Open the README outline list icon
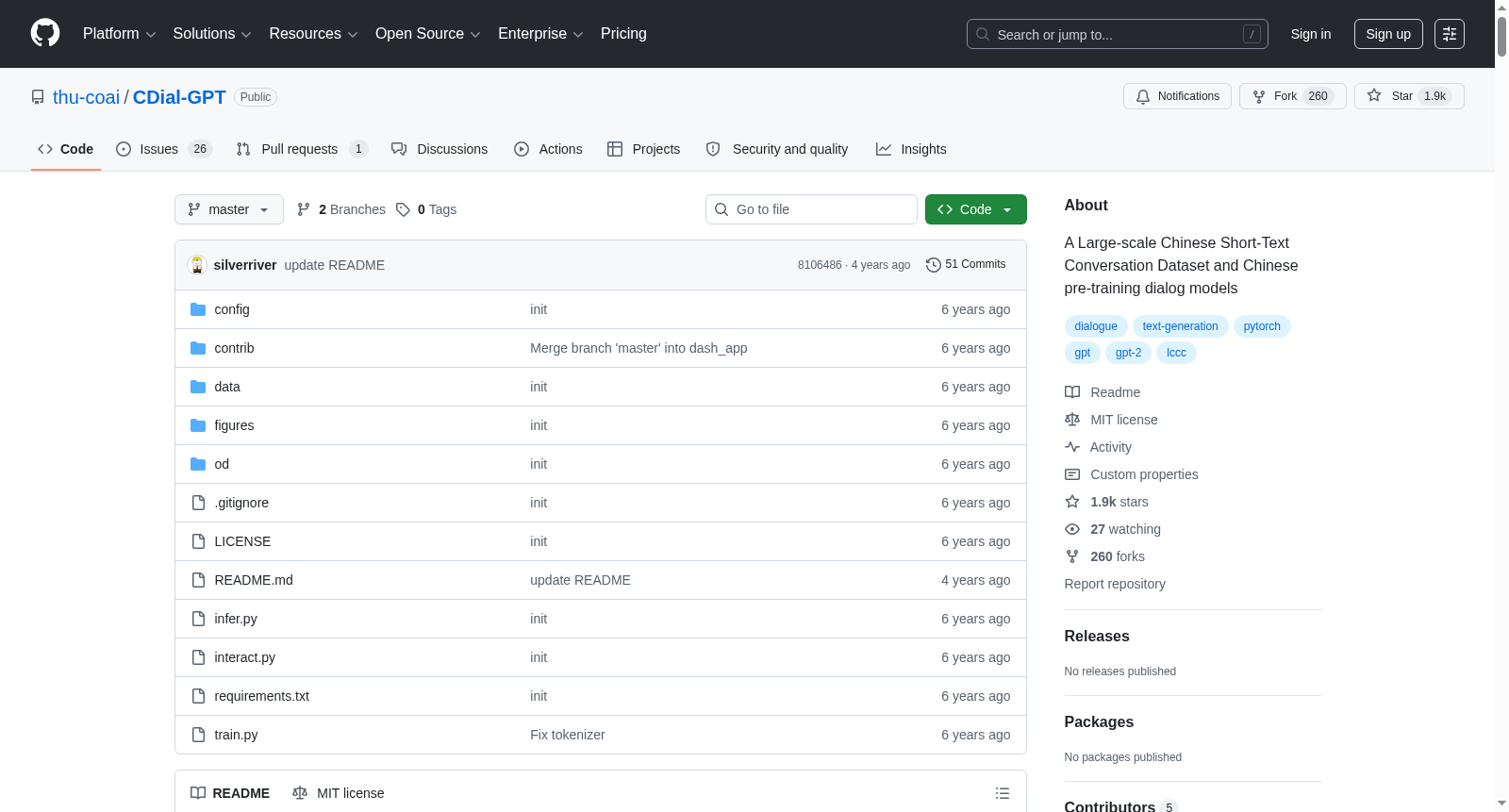 [1003, 793]
